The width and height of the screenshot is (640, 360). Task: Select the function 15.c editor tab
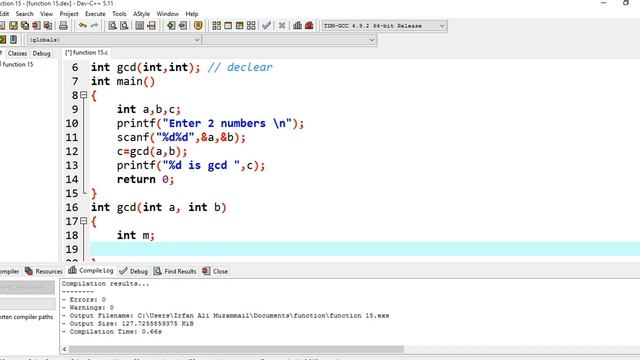pos(87,53)
